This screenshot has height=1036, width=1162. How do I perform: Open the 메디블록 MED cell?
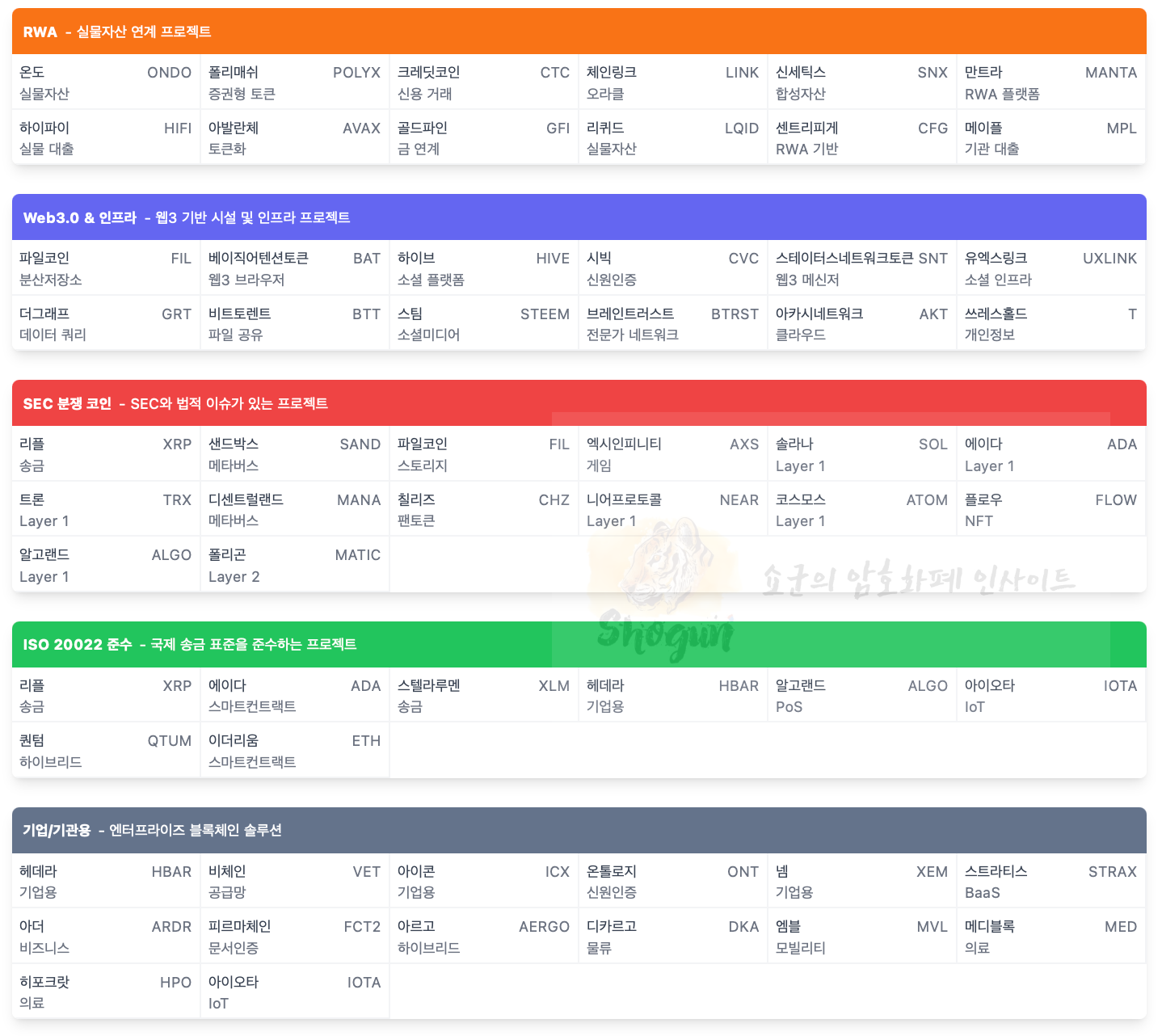(1051, 937)
